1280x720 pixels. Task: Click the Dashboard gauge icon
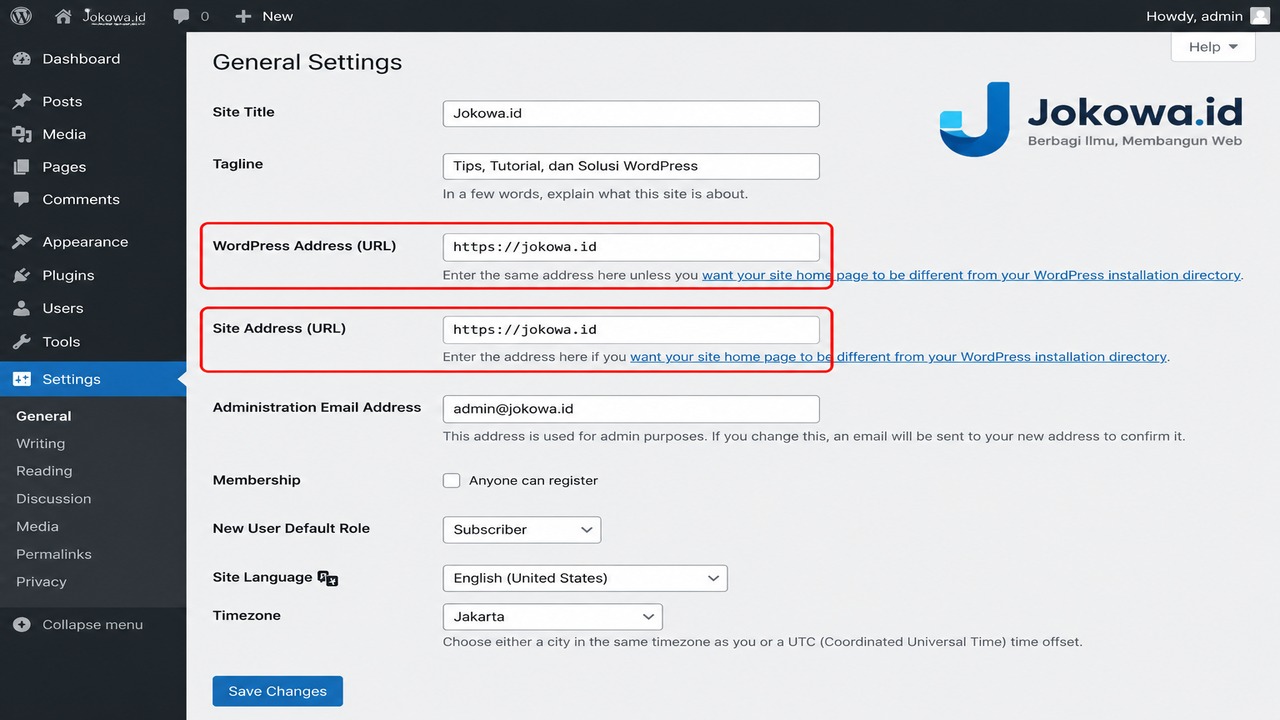coord(21,59)
